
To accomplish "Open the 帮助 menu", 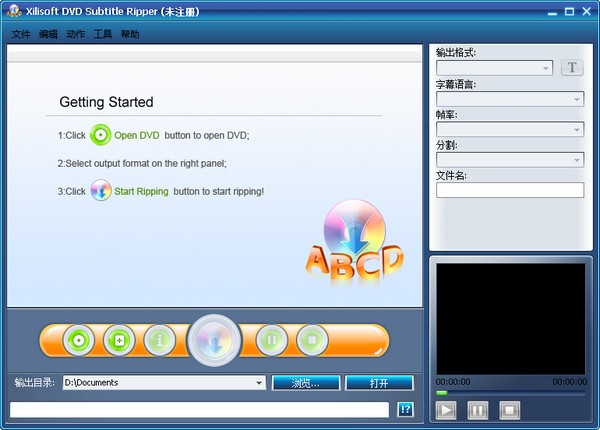I will (130, 34).
